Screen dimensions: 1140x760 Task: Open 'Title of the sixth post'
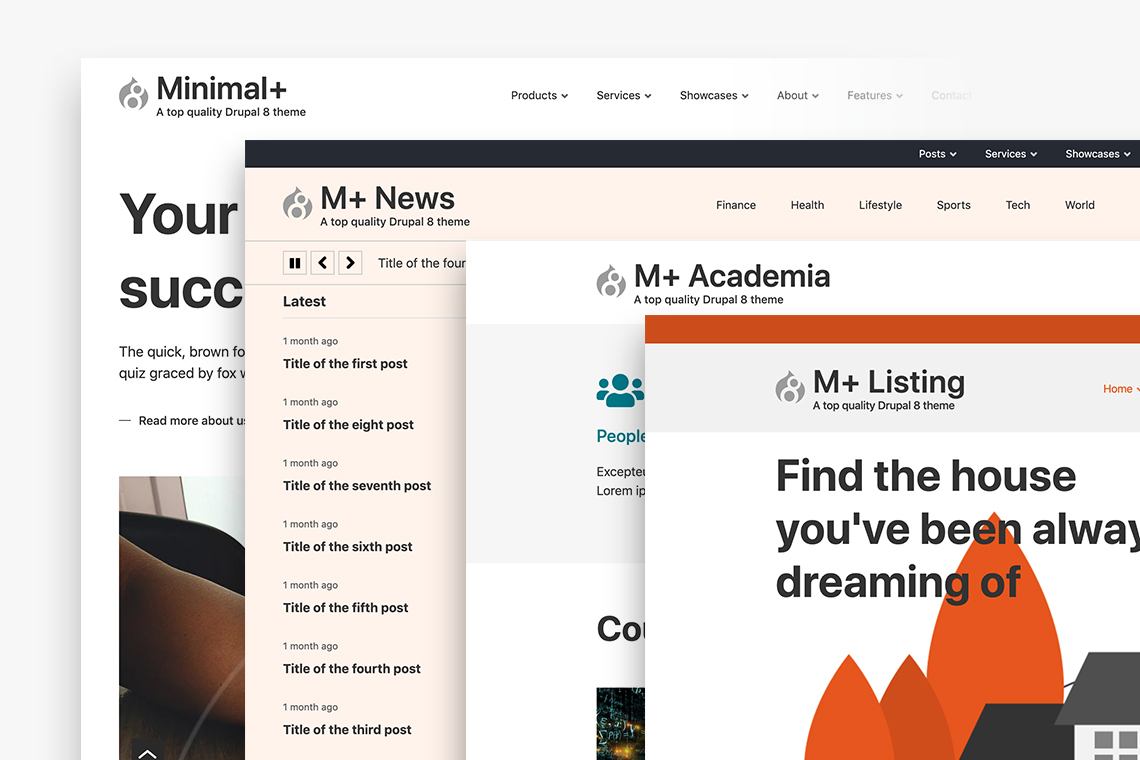(347, 547)
